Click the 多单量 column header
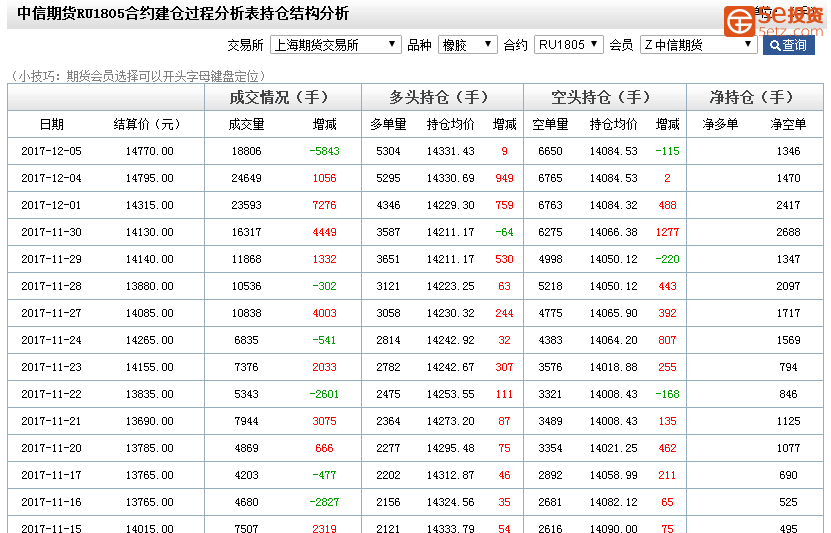Screen dimensions: 831x533 pos(388,125)
